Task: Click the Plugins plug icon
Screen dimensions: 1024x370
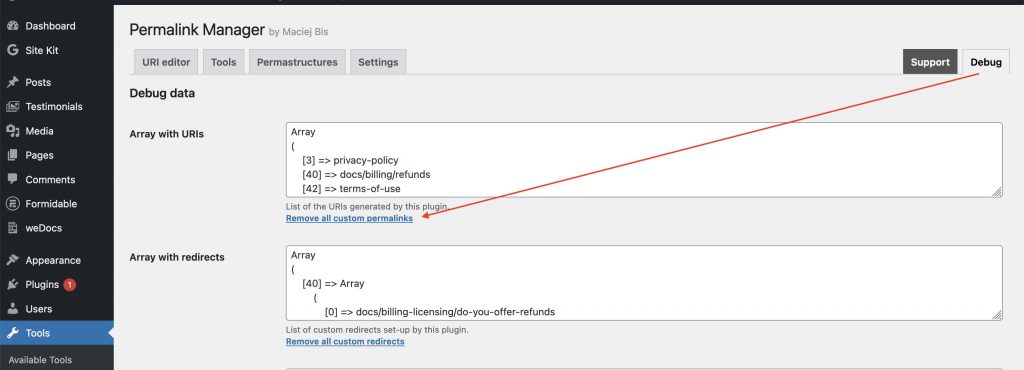Action: (12, 285)
